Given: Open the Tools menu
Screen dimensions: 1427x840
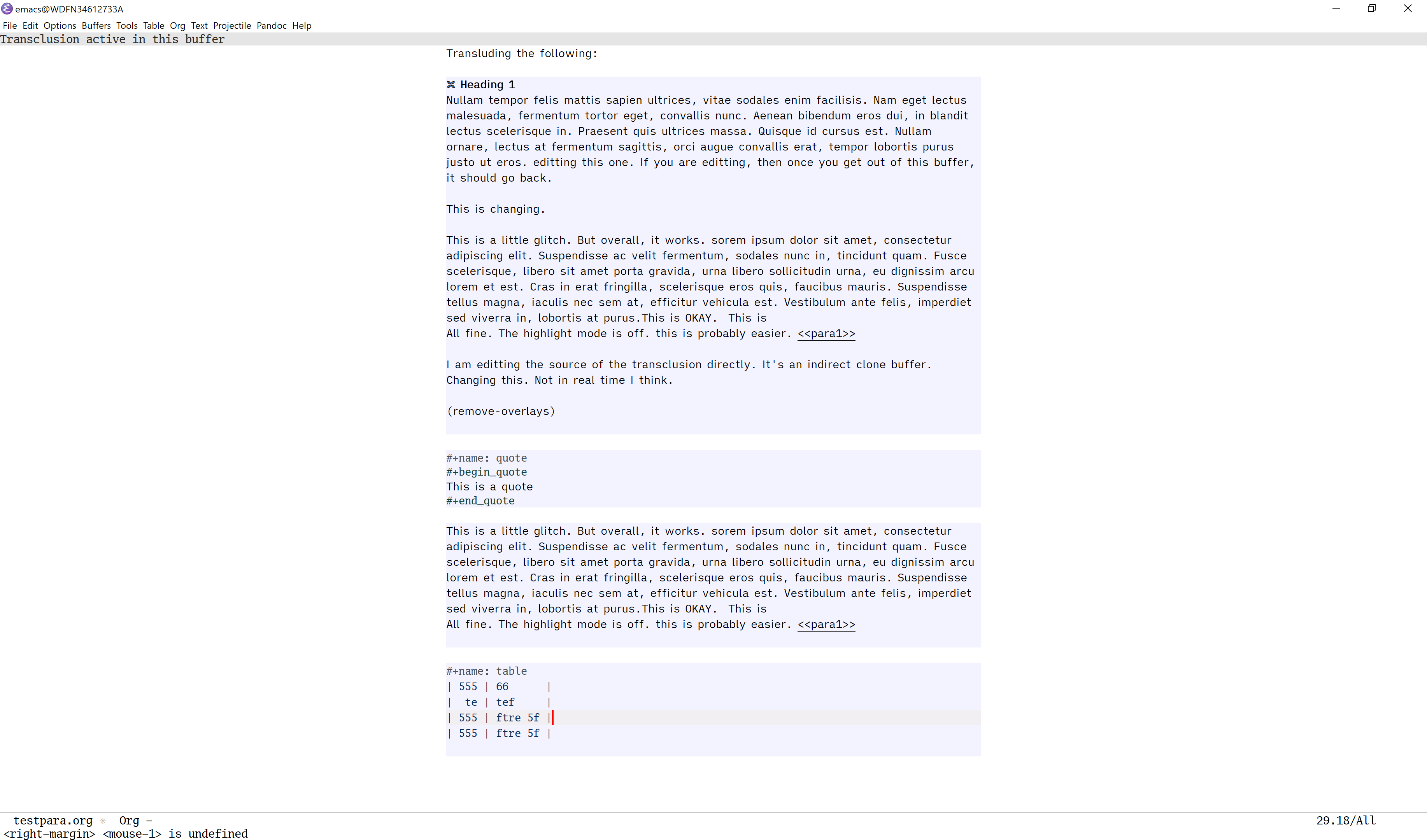Looking at the screenshot, I should (x=127, y=25).
